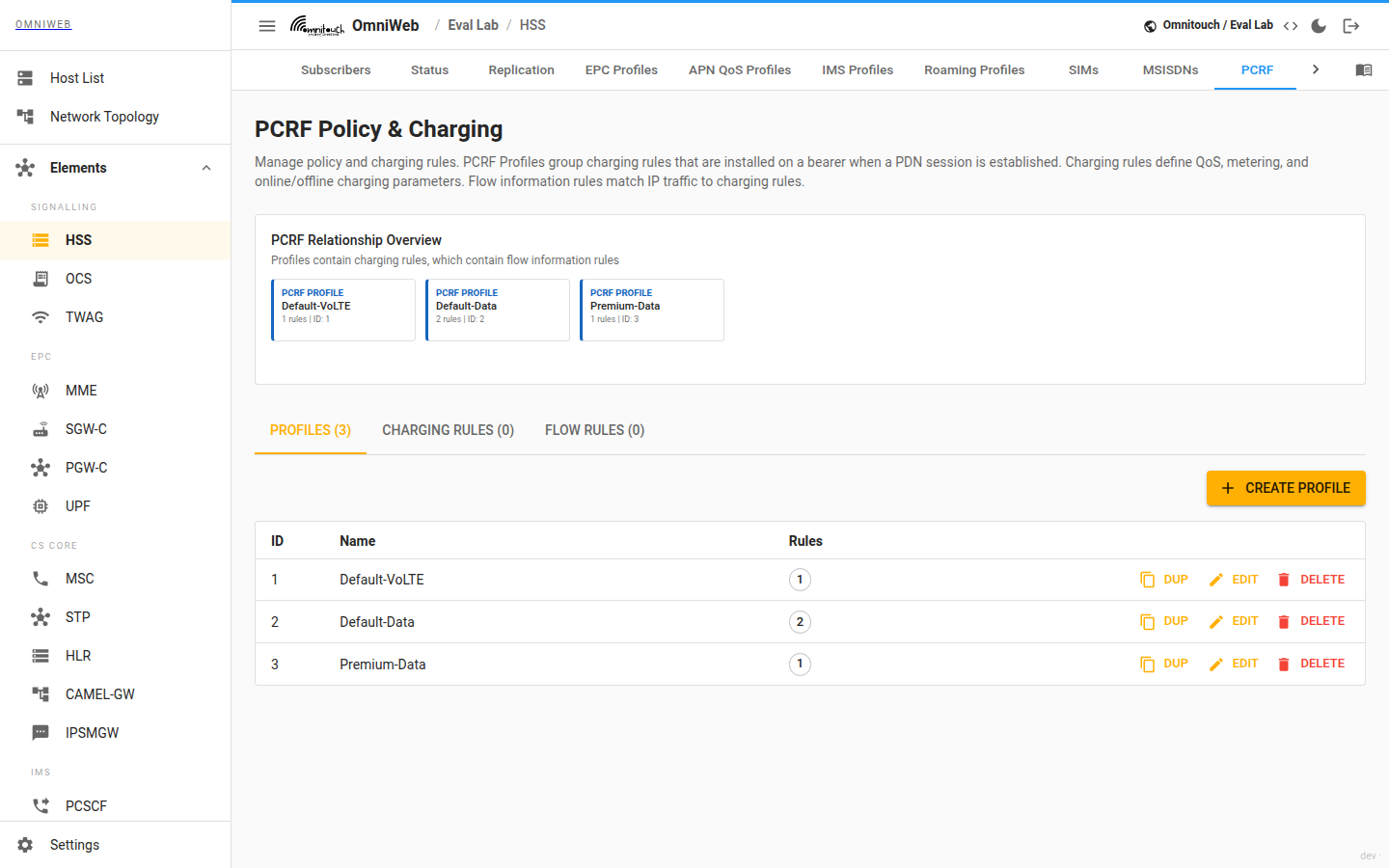The image size is (1389, 868).
Task: Open the documentation book icon
Action: coord(1364,70)
